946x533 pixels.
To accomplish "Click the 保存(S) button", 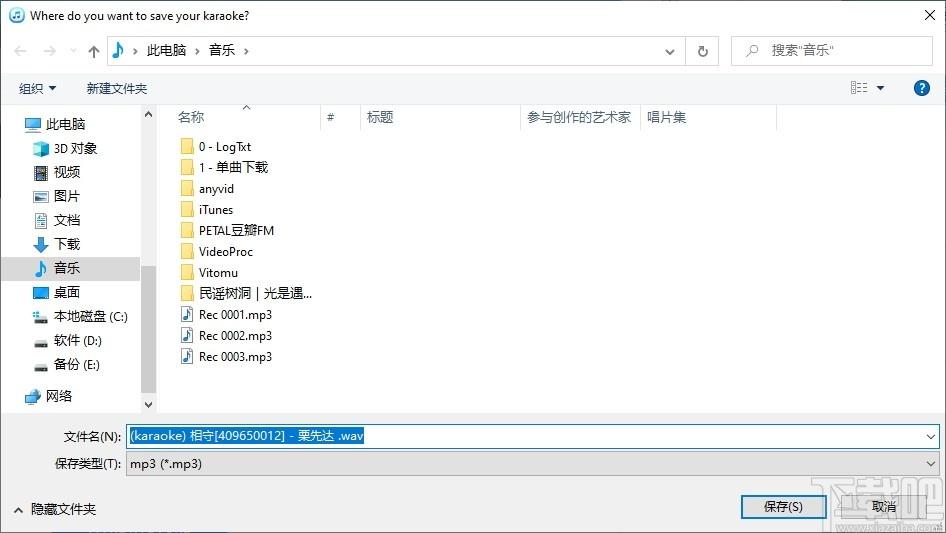I will (x=783, y=506).
